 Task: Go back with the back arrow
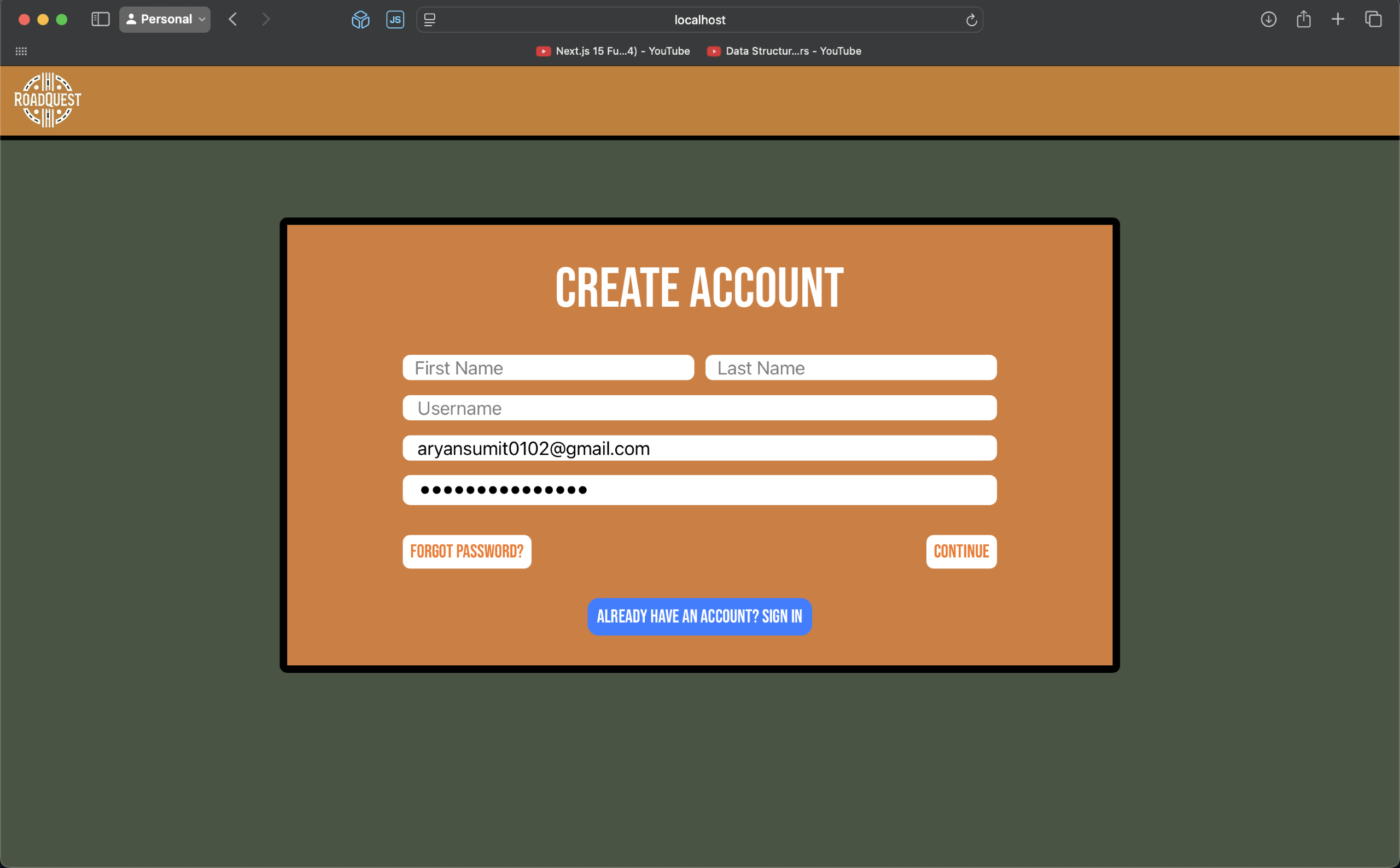tap(232, 20)
